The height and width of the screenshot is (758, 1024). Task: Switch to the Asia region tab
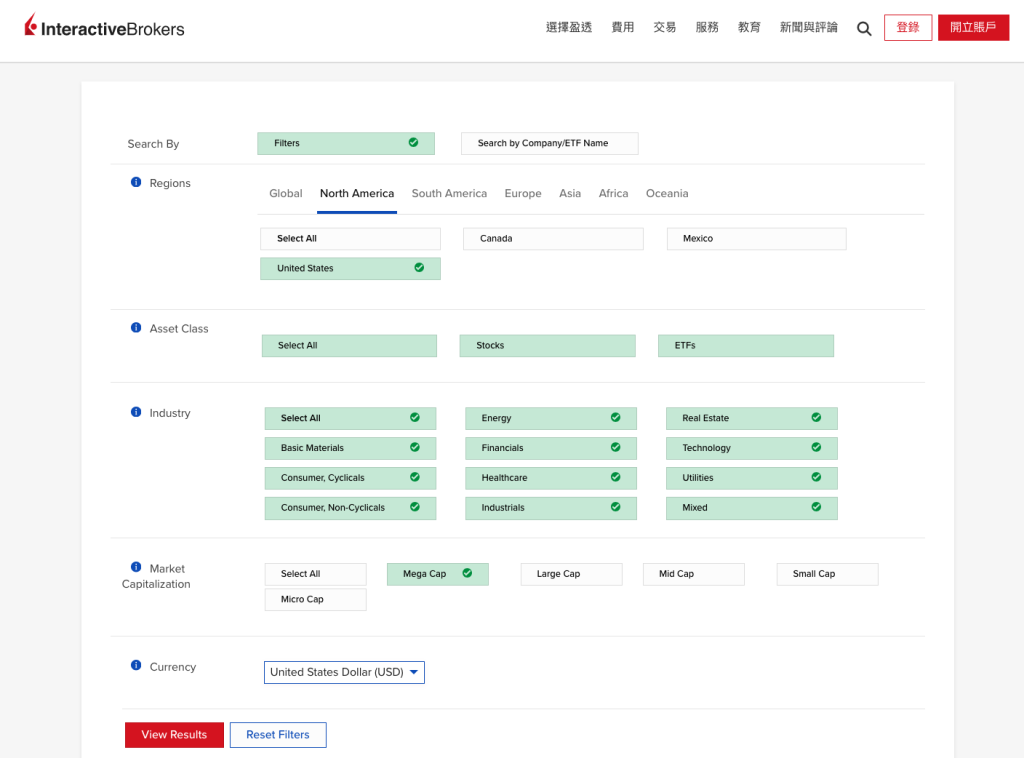click(570, 194)
